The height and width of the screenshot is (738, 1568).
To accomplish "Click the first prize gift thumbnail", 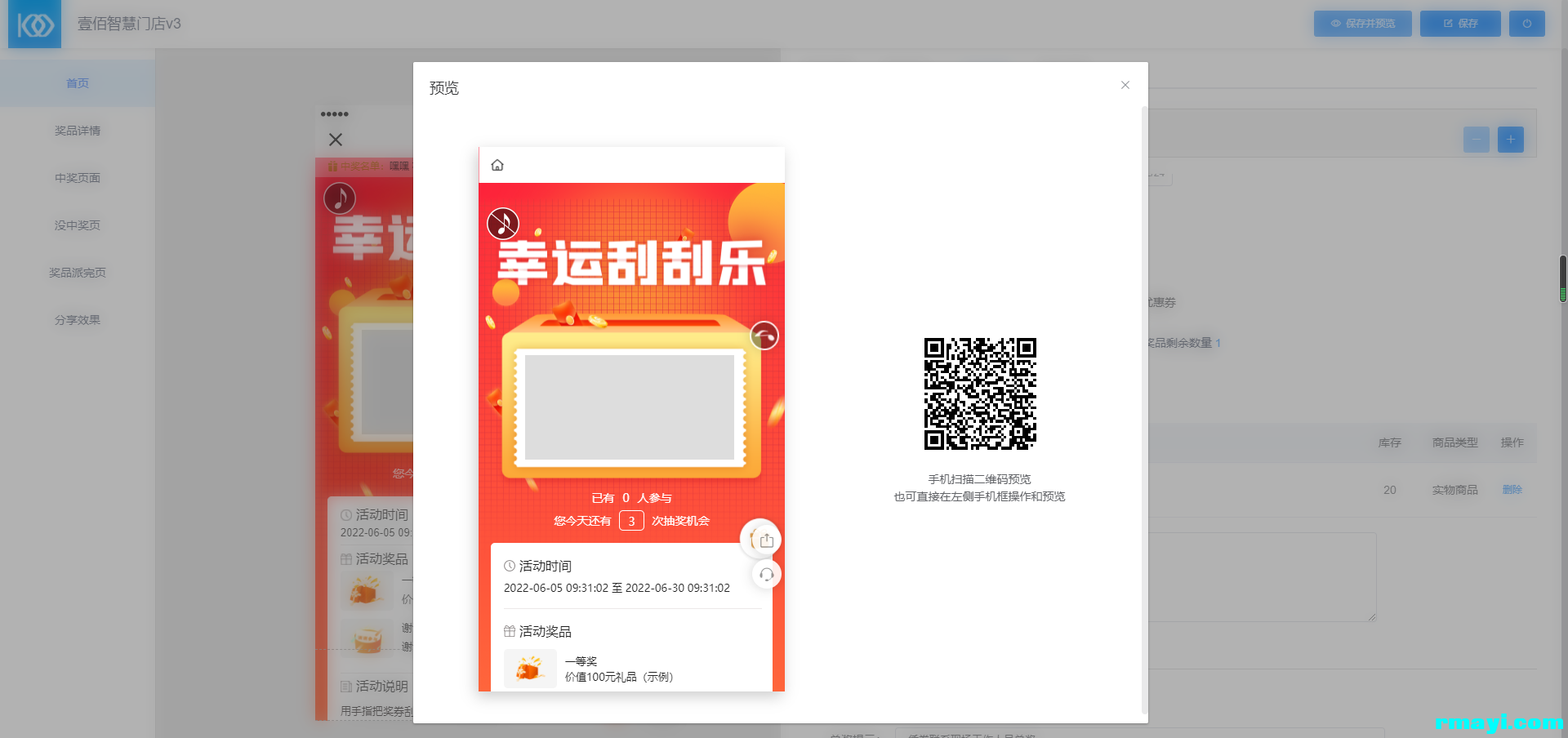I will pyautogui.click(x=530, y=669).
